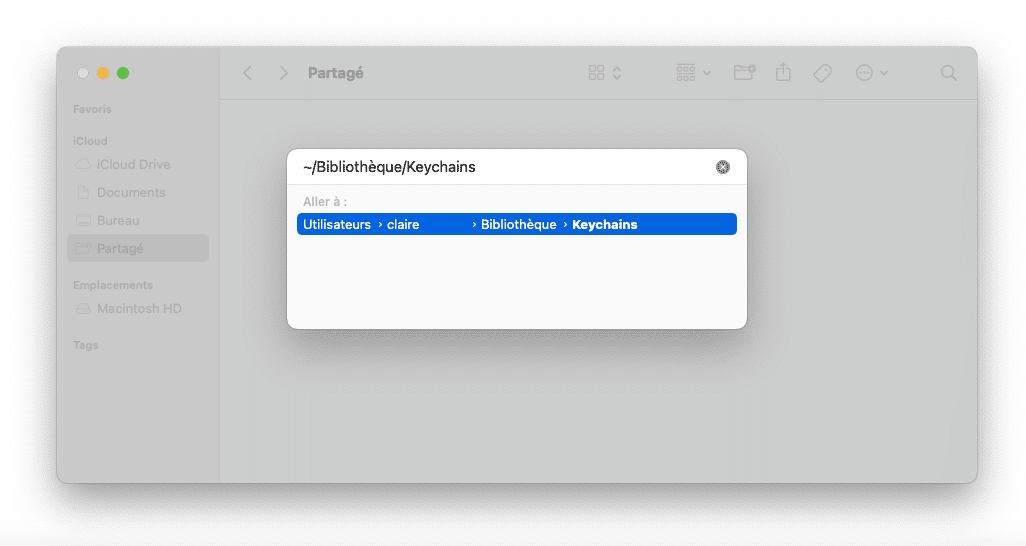Screen dimensions: 1026x546
Task: Select Partagé in the sidebar
Action: pos(120,248)
